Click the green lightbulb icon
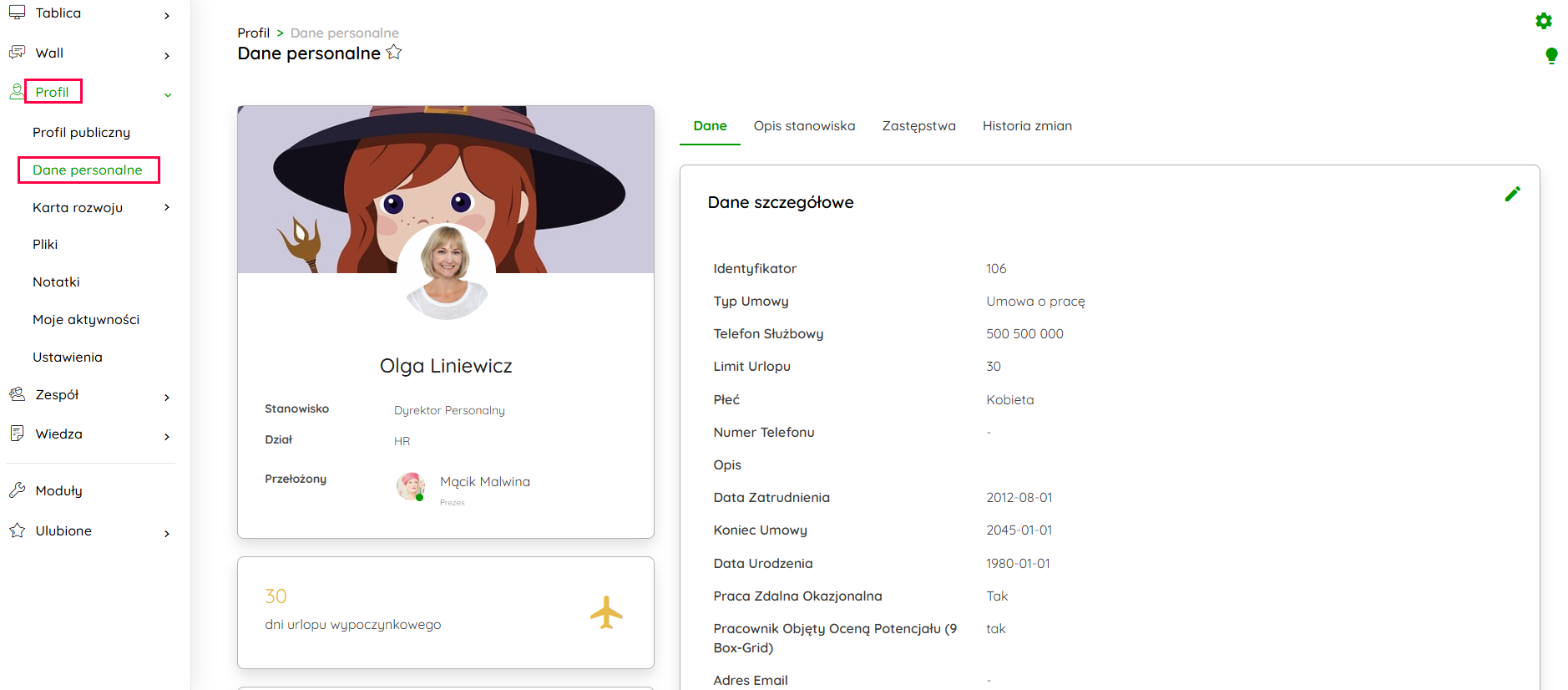The height and width of the screenshot is (690, 1568). coord(1550,56)
